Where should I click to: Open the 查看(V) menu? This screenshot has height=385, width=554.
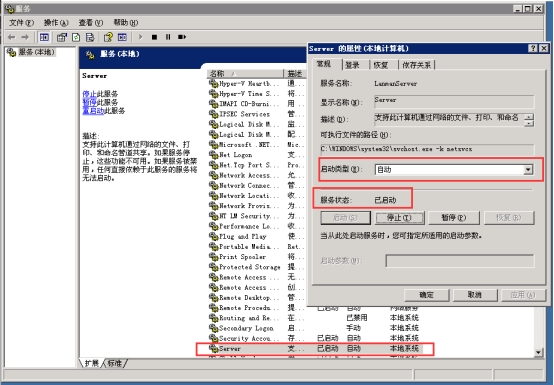(90, 23)
